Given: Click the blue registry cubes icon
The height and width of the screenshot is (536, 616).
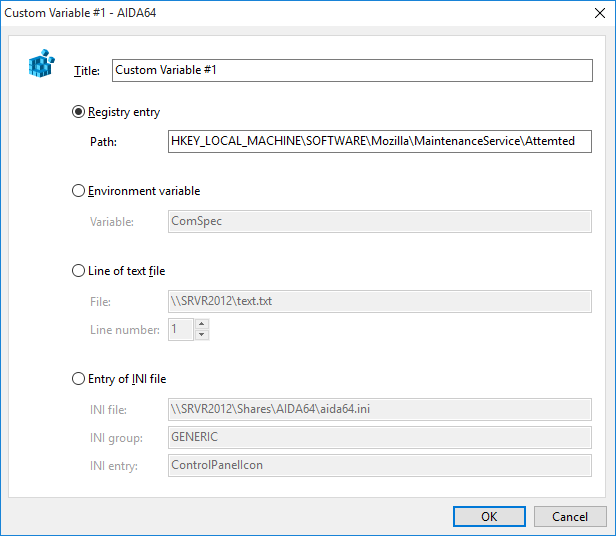Looking at the screenshot, I should 41,63.
